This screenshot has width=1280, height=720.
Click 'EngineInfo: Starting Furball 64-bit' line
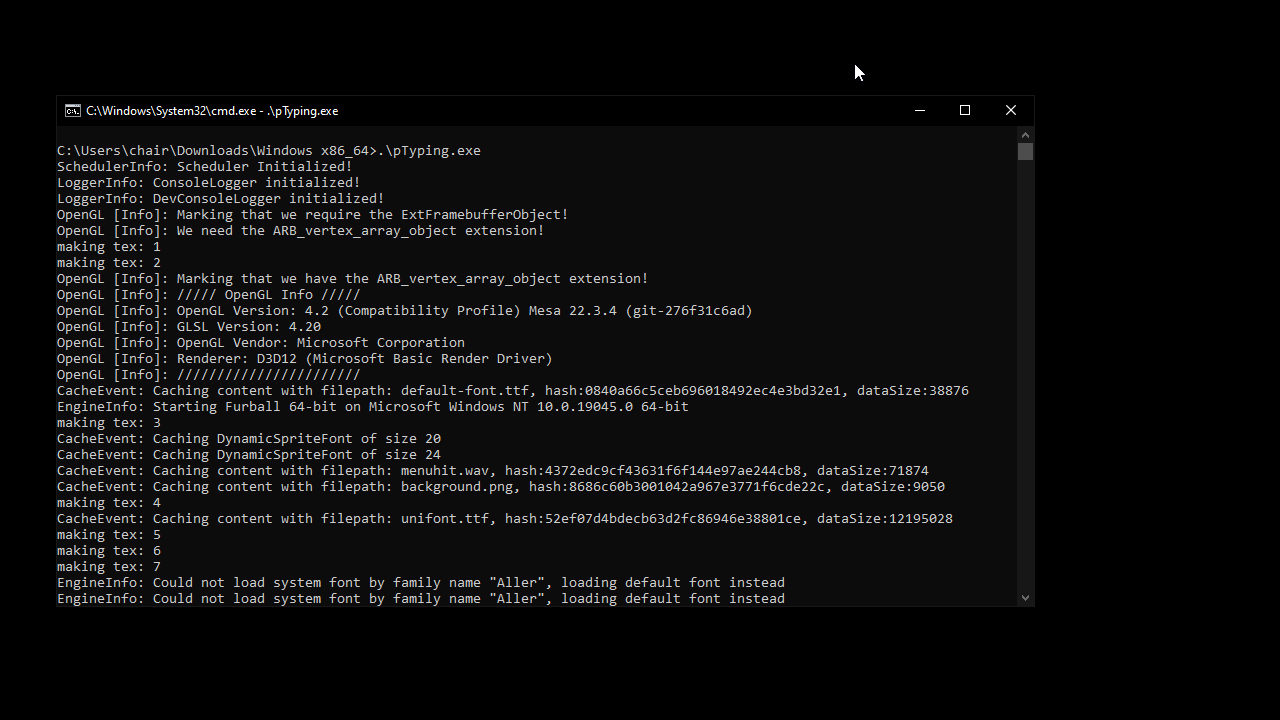[373, 407]
